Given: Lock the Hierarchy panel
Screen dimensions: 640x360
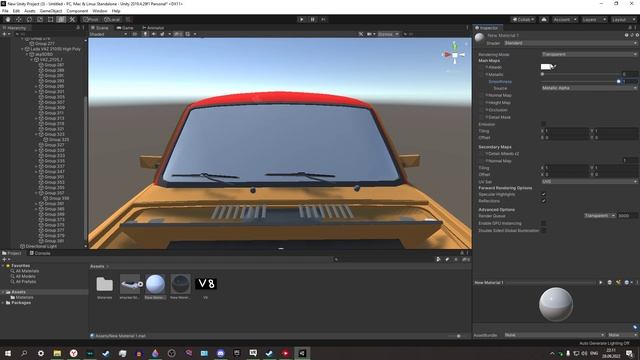Looking at the screenshot, I should [78, 28].
